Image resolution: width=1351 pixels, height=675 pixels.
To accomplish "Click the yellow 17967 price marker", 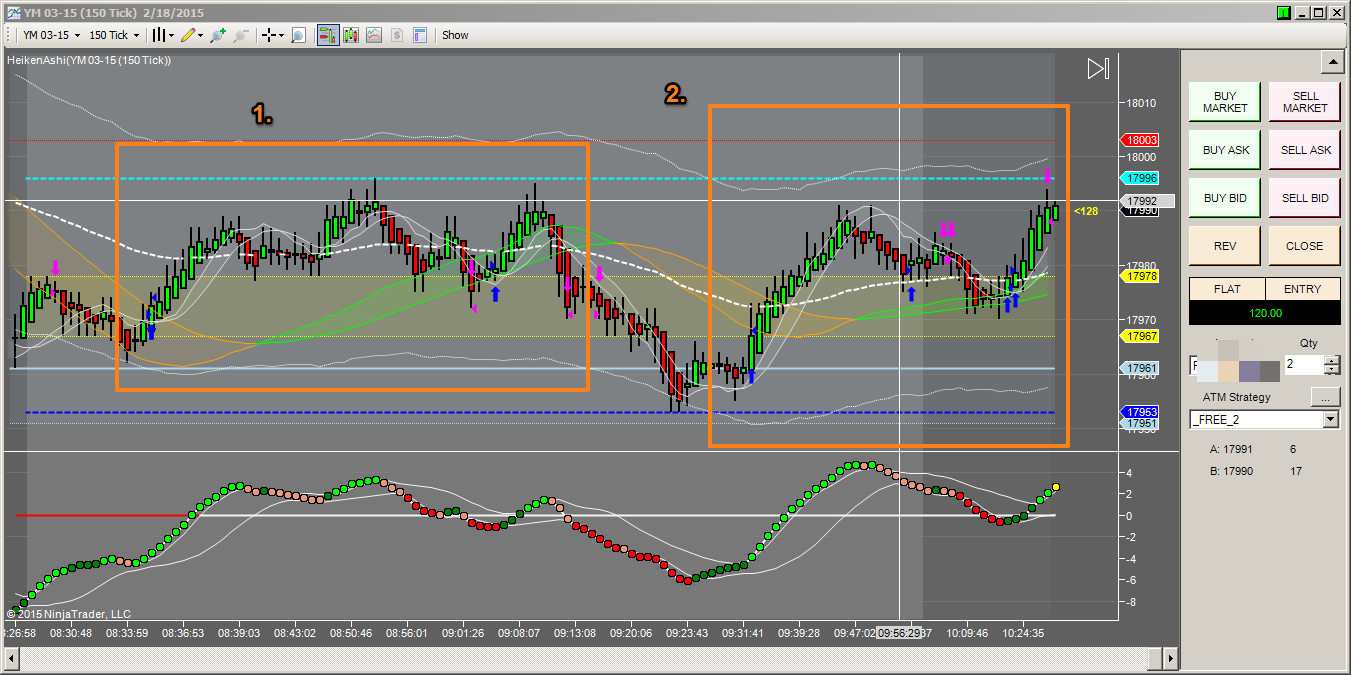I will (x=1141, y=337).
